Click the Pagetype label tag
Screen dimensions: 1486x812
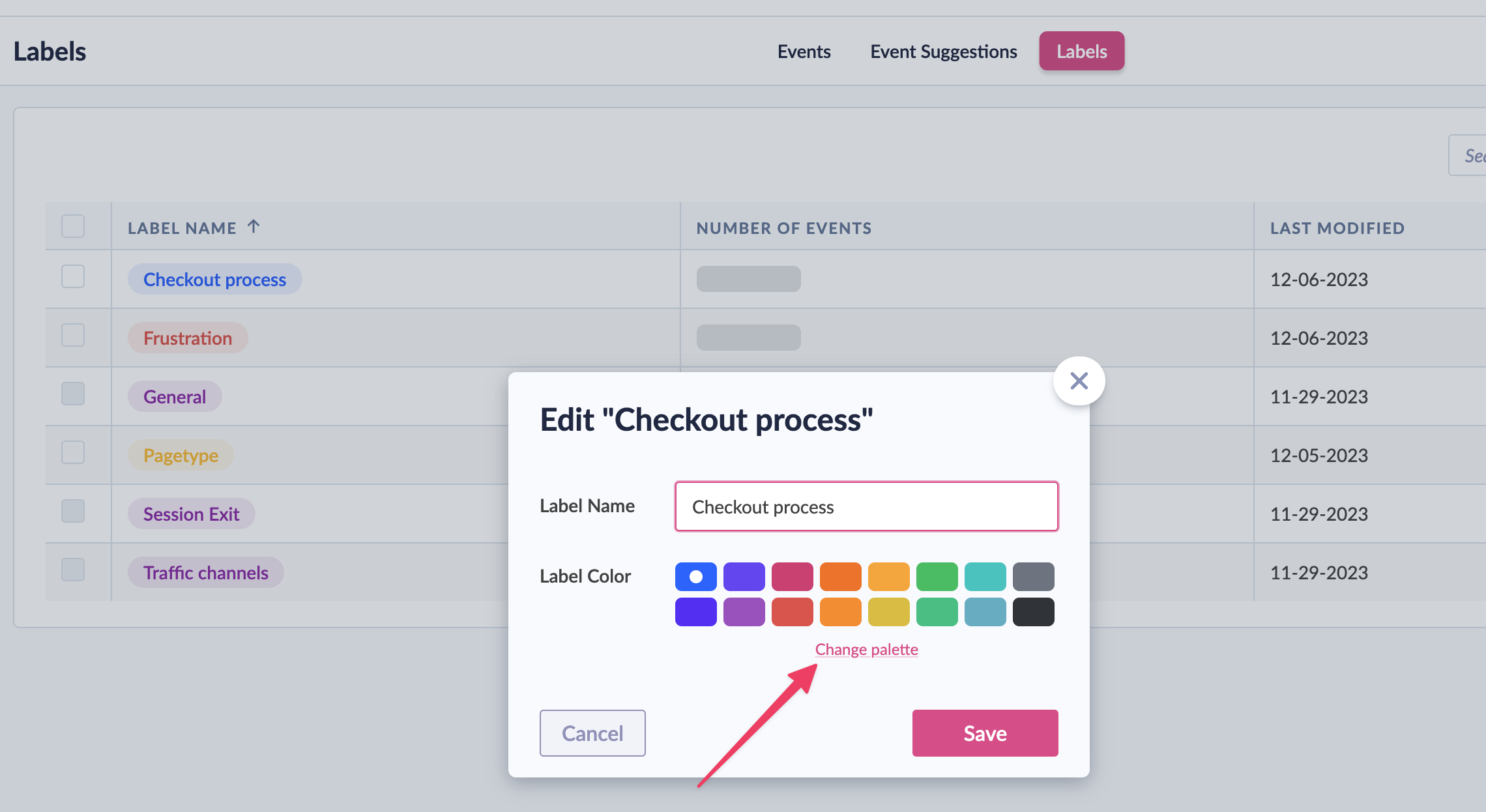181,456
